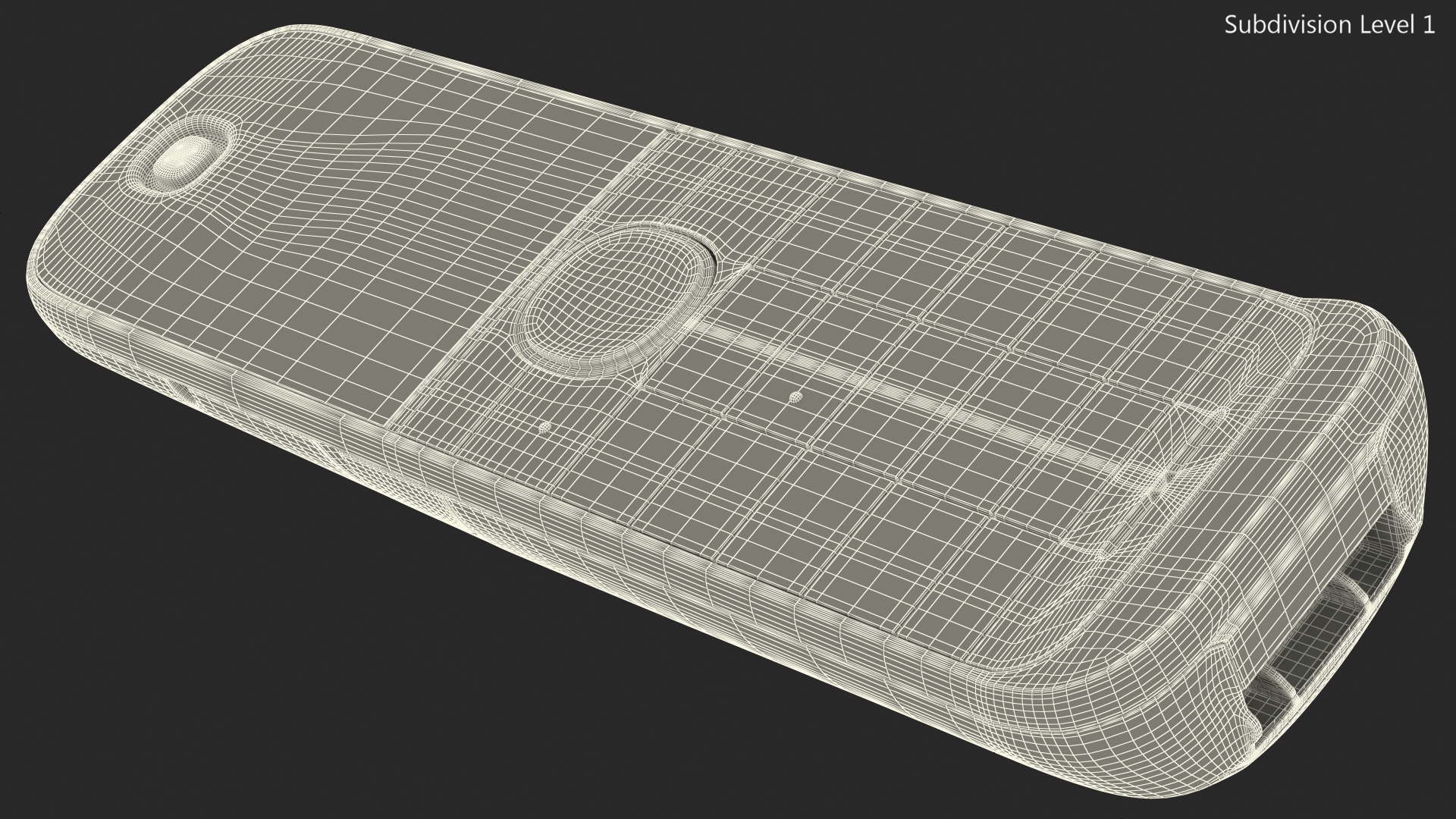The width and height of the screenshot is (1456, 819).
Task: Click the small dot right of center seam
Action: (795, 397)
